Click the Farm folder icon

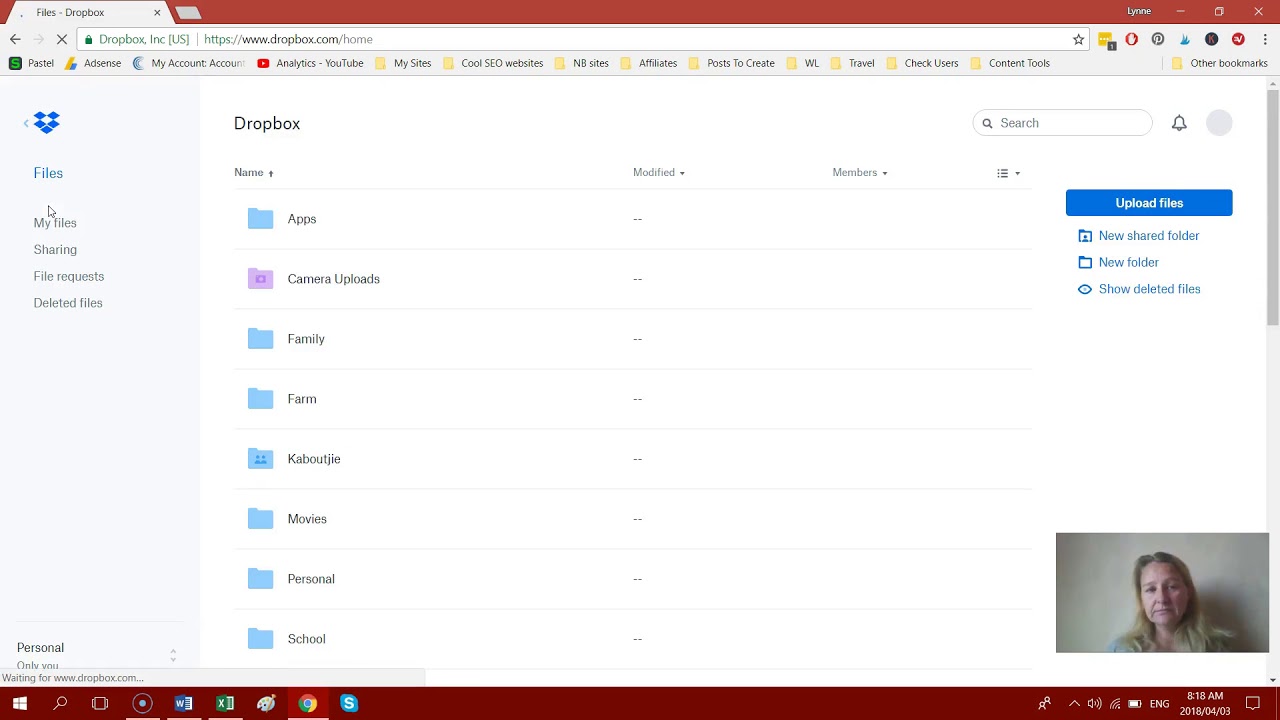260,399
